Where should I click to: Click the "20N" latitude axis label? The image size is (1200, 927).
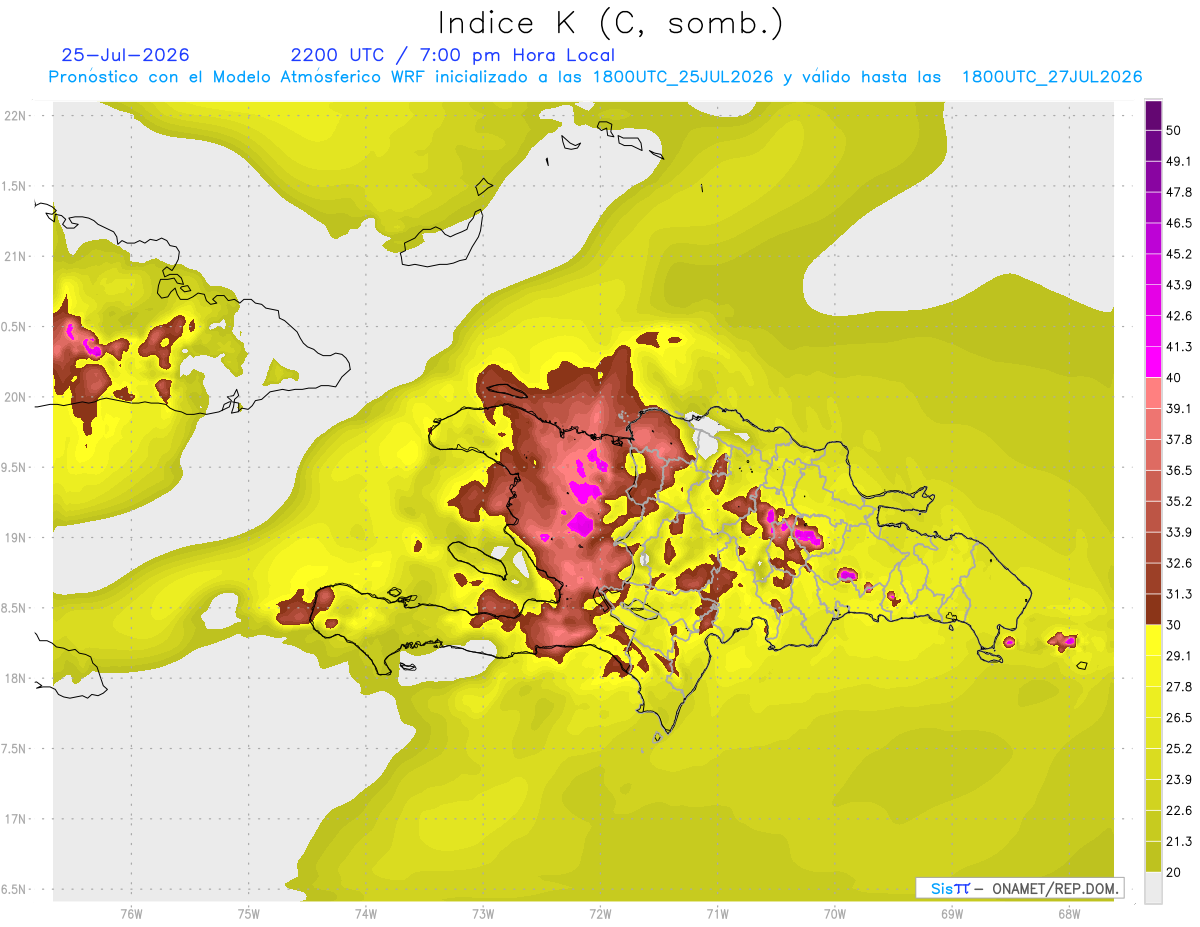point(16,397)
